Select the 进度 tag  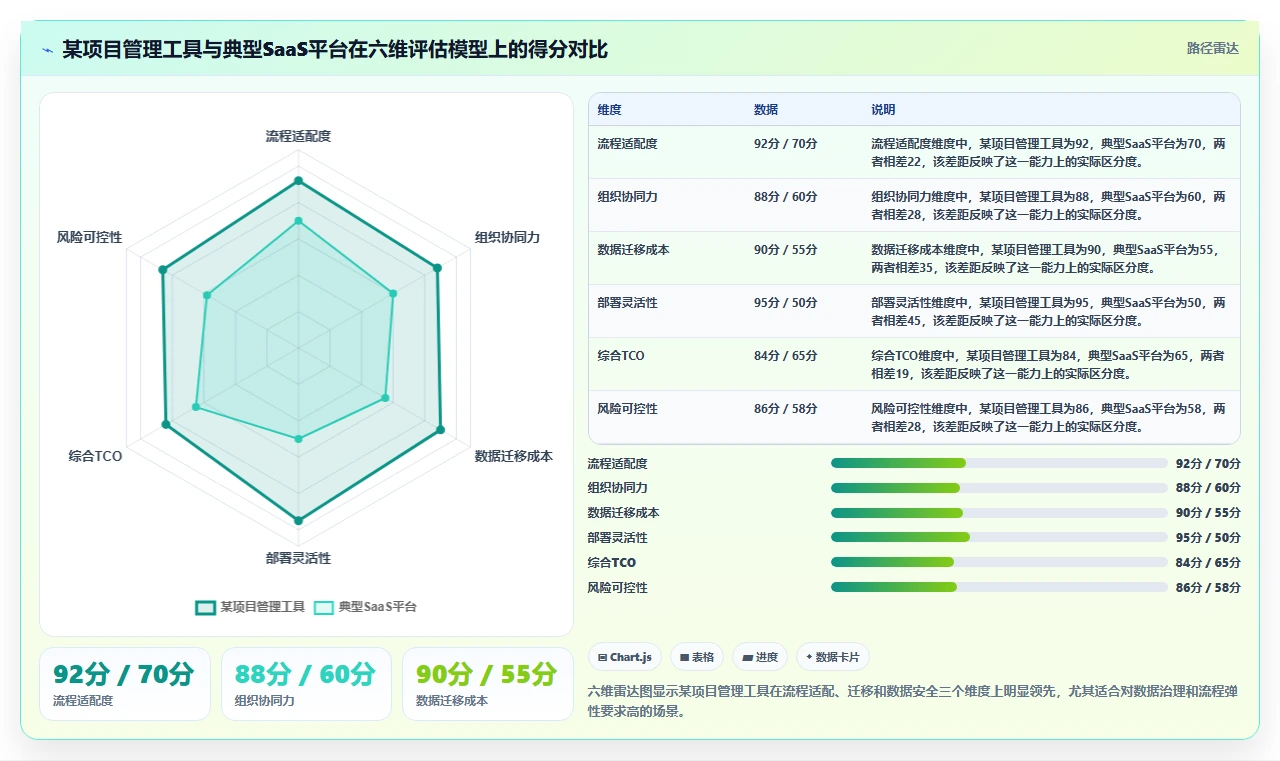[760, 657]
